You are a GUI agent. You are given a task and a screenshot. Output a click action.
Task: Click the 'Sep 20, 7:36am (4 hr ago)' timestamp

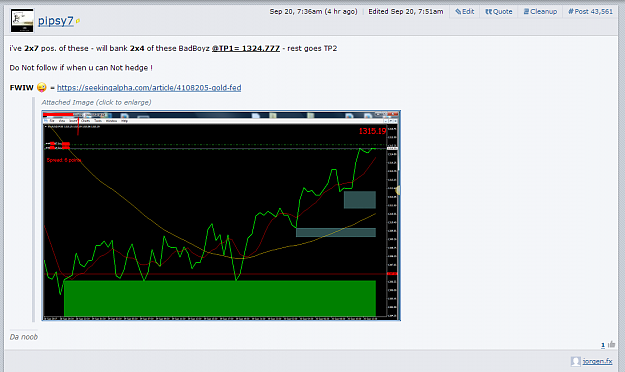(x=313, y=12)
